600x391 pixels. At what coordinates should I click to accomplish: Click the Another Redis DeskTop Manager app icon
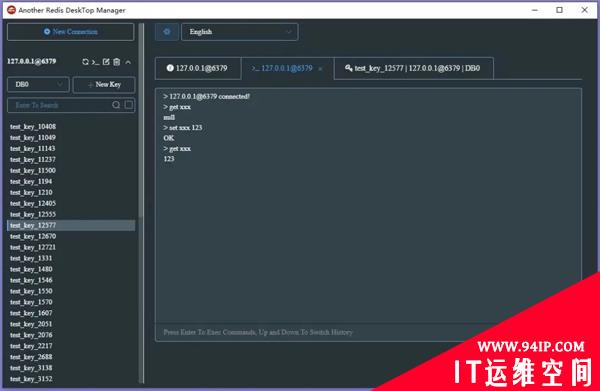(x=11, y=10)
